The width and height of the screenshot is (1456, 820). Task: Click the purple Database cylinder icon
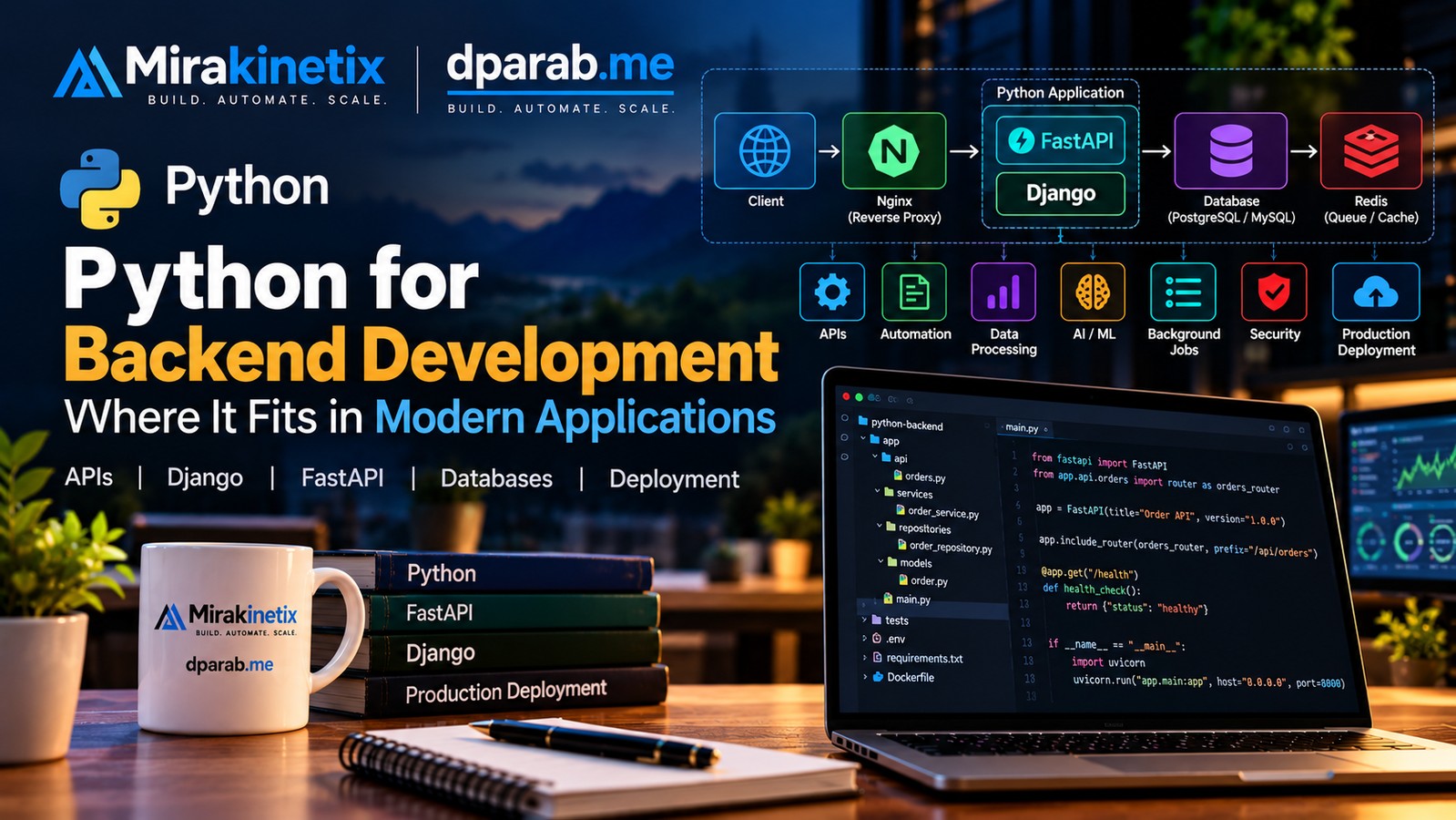(x=1231, y=150)
